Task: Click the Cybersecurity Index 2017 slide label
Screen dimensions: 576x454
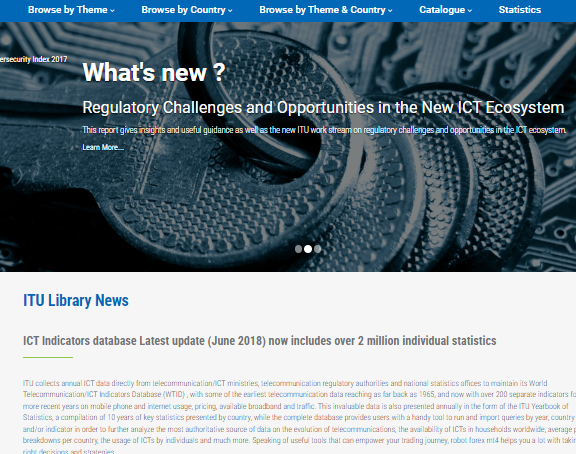Action: [x=33, y=59]
